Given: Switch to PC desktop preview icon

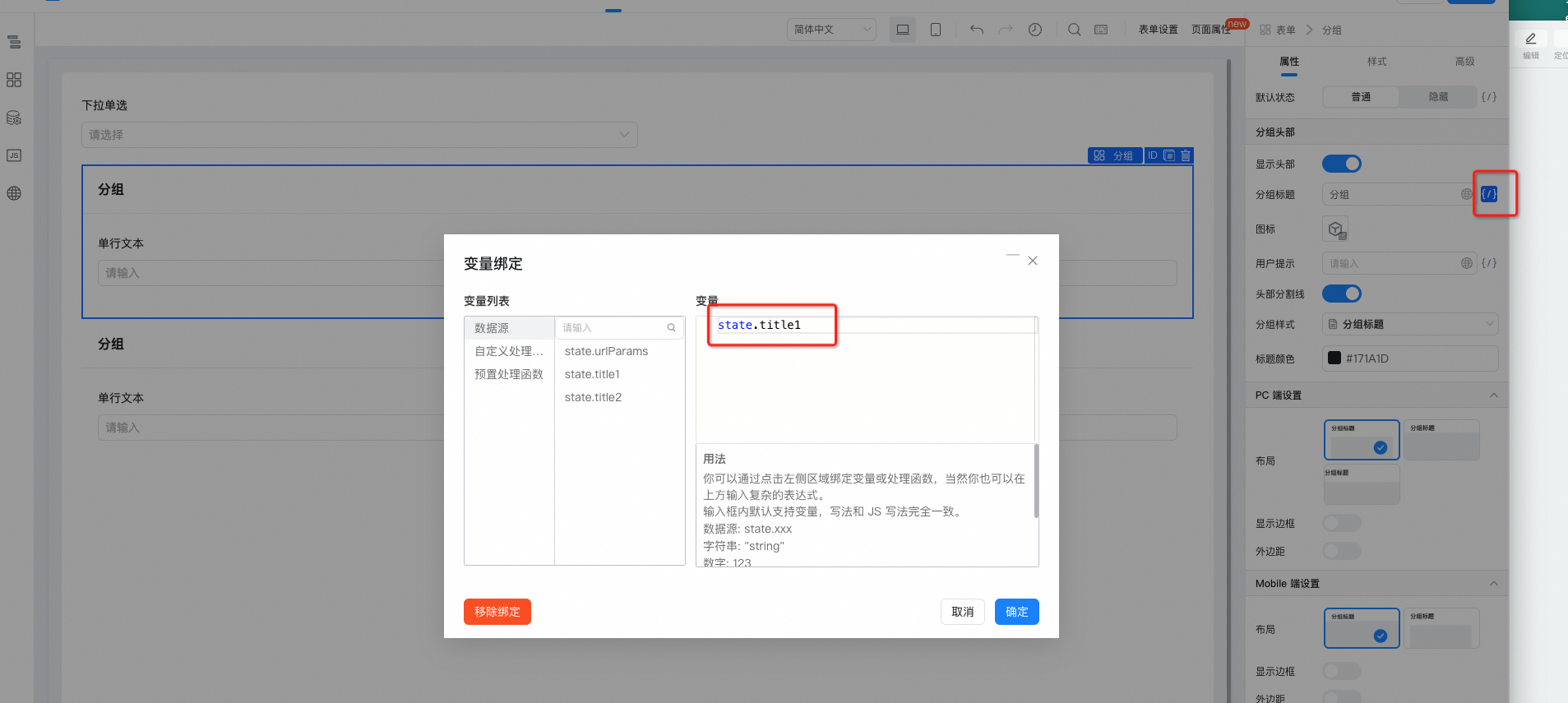Looking at the screenshot, I should click(903, 30).
